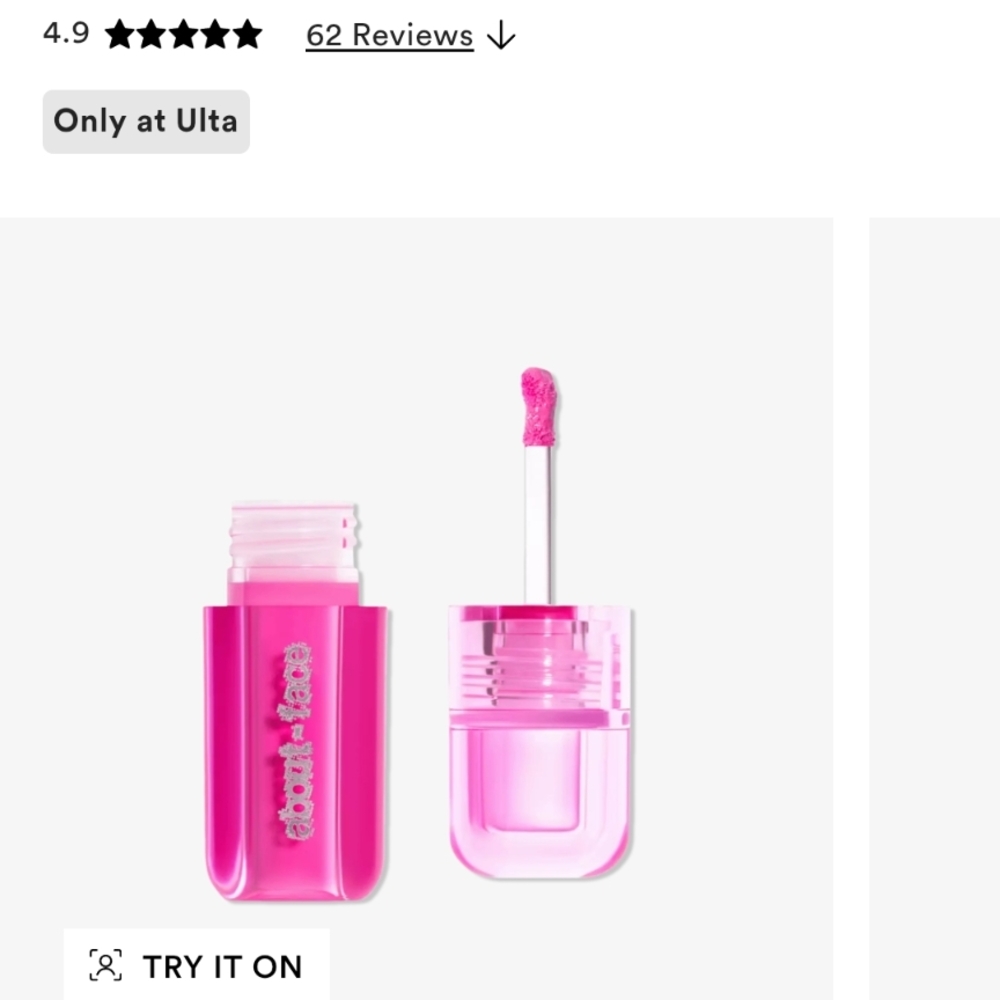Screen dimensions: 1000x1000
Task: Expand reviews using the downward arrow
Action: click(502, 35)
